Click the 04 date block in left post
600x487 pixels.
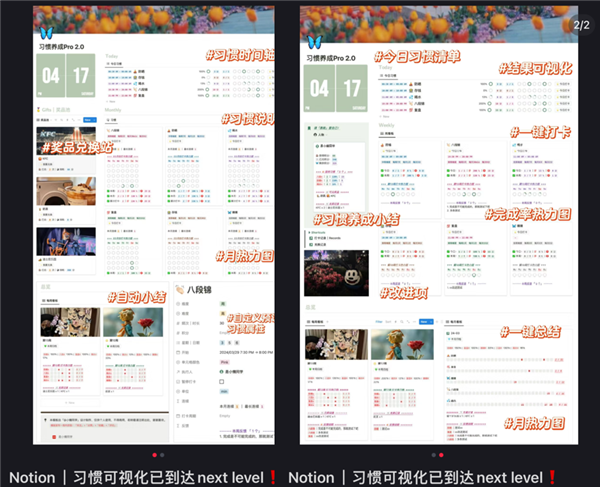(x=52, y=78)
